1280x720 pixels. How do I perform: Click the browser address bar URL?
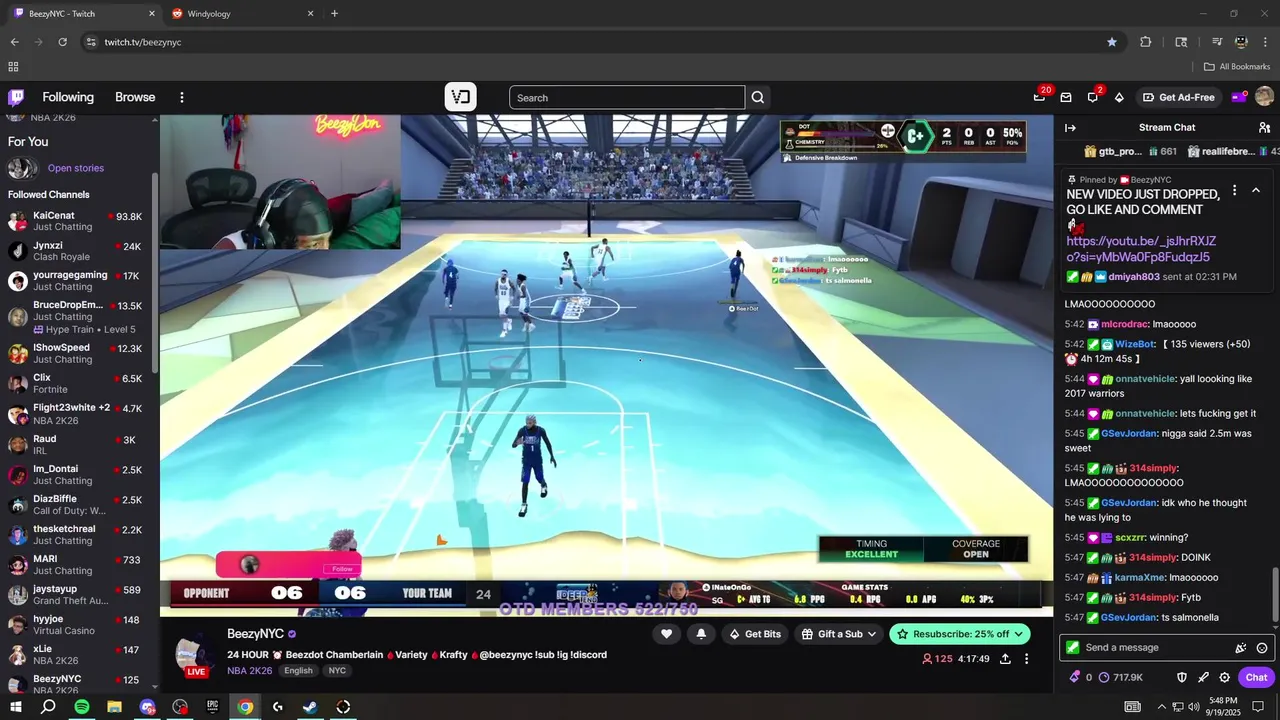[143, 42]
